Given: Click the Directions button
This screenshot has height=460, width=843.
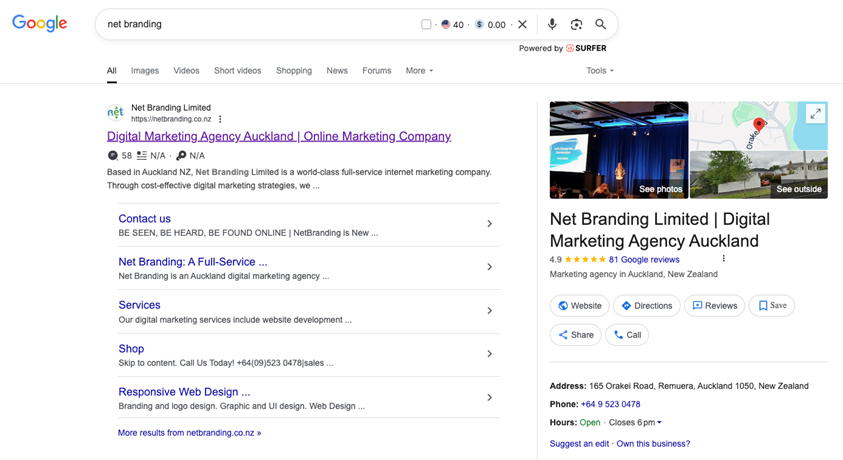Looking at the screenshot, I should point(647,305).
